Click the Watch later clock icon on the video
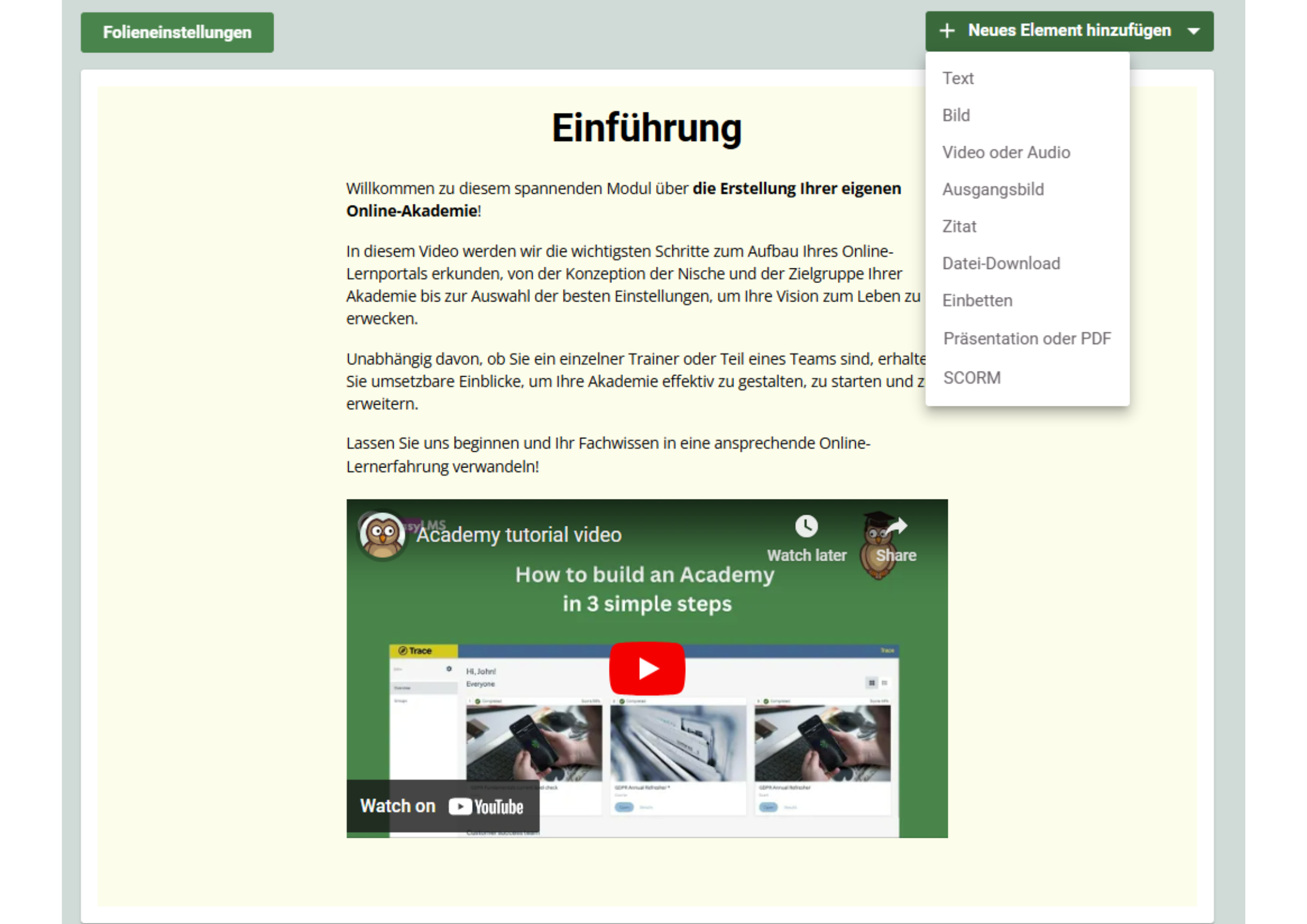1307x924 pixels. tap(806, 525)
